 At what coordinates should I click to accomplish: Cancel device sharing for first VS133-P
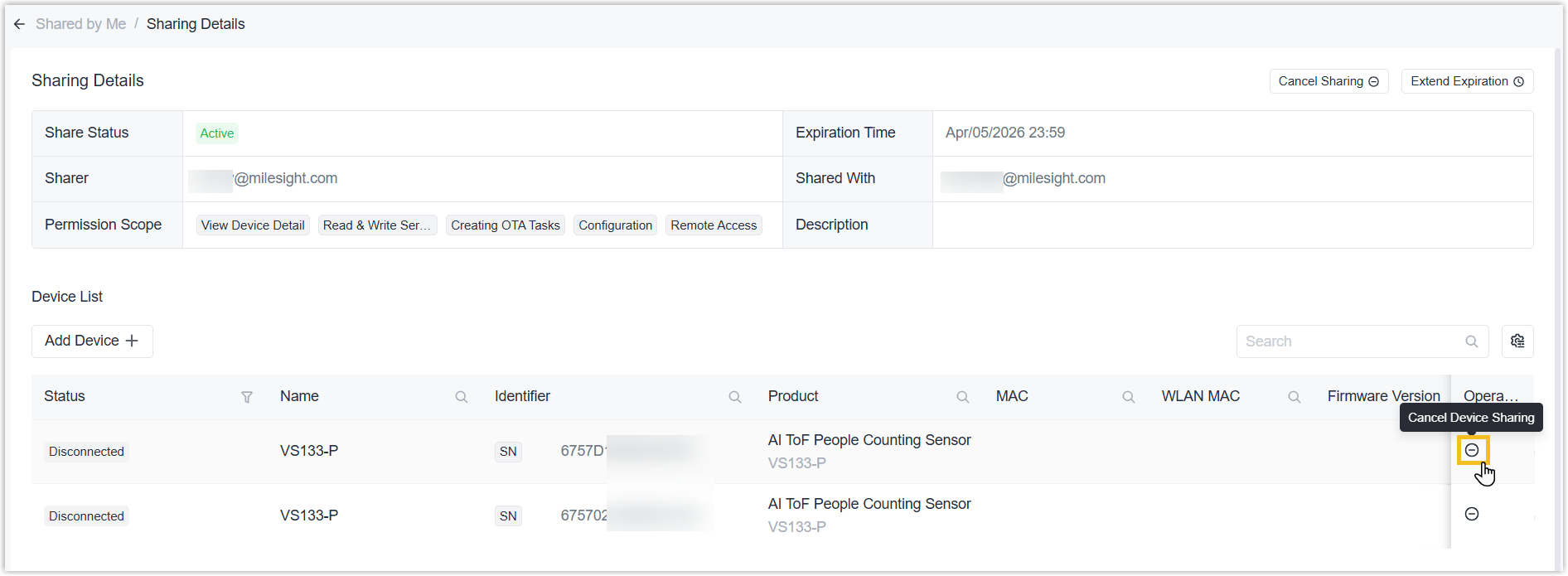coord(1472,450)
